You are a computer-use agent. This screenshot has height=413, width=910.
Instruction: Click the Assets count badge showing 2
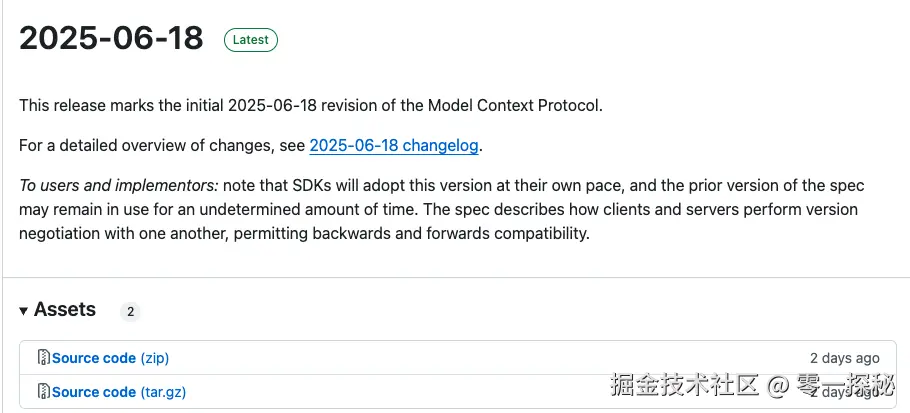130,312
